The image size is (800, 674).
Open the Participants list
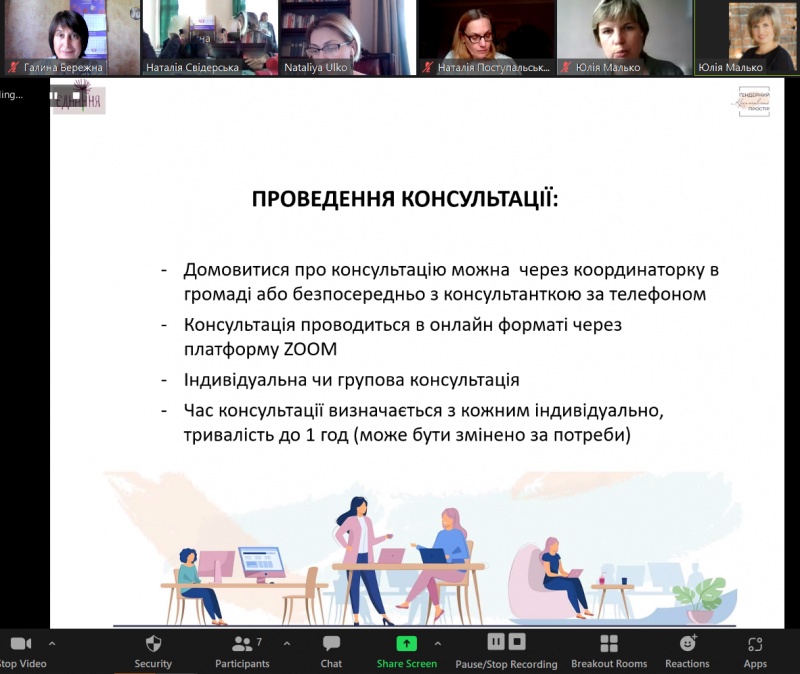(242, 644)
